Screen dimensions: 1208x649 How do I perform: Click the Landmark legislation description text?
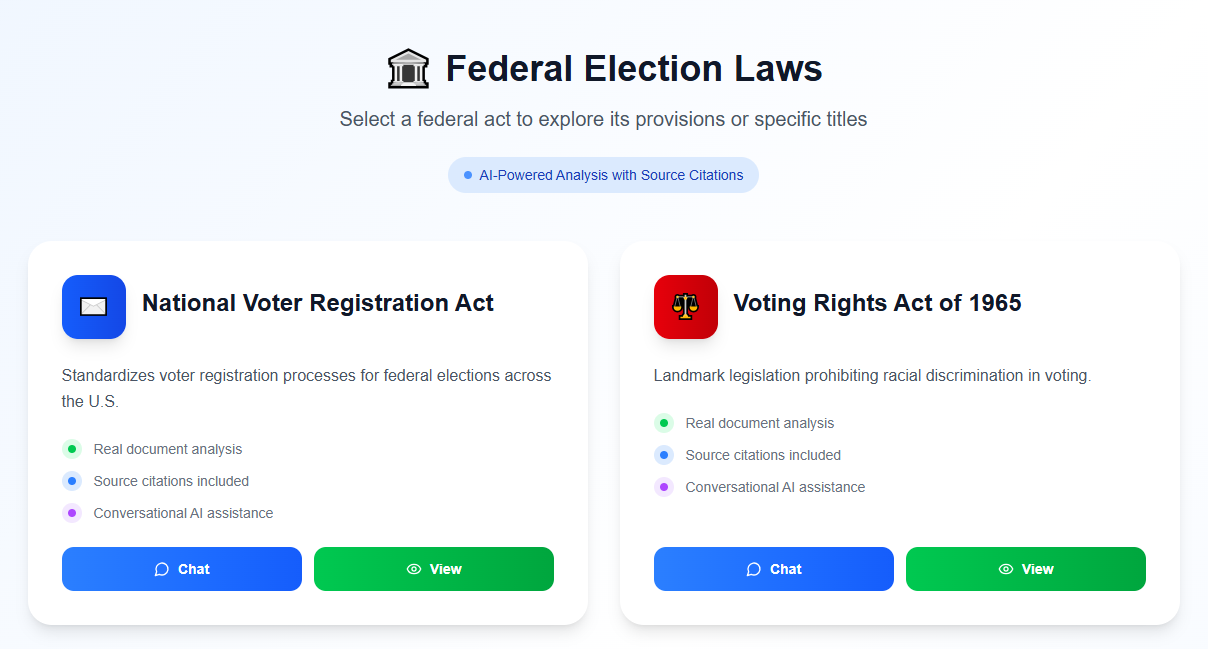(x=872, y=376)
